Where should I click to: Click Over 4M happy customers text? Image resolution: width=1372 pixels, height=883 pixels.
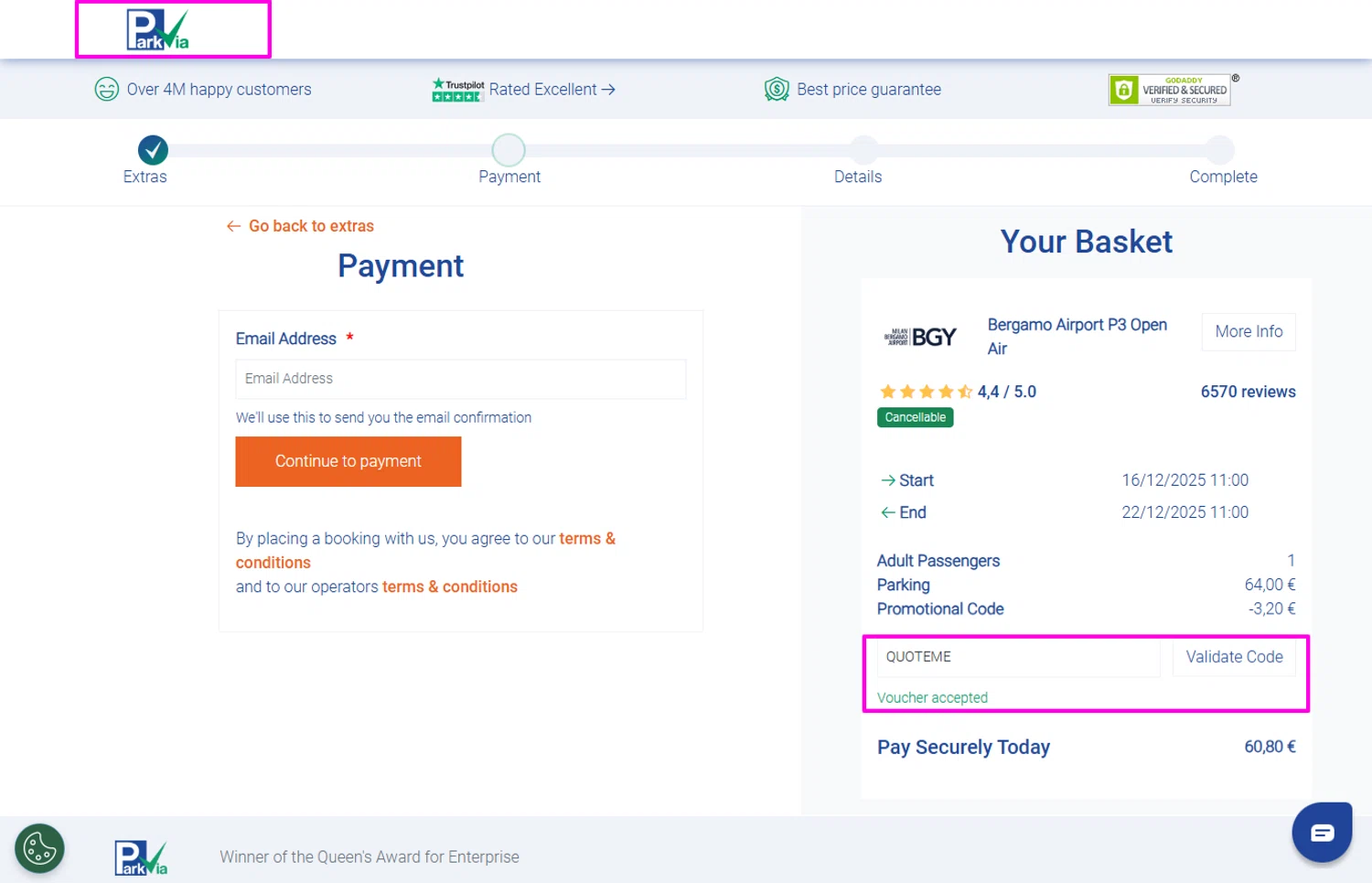219,90
